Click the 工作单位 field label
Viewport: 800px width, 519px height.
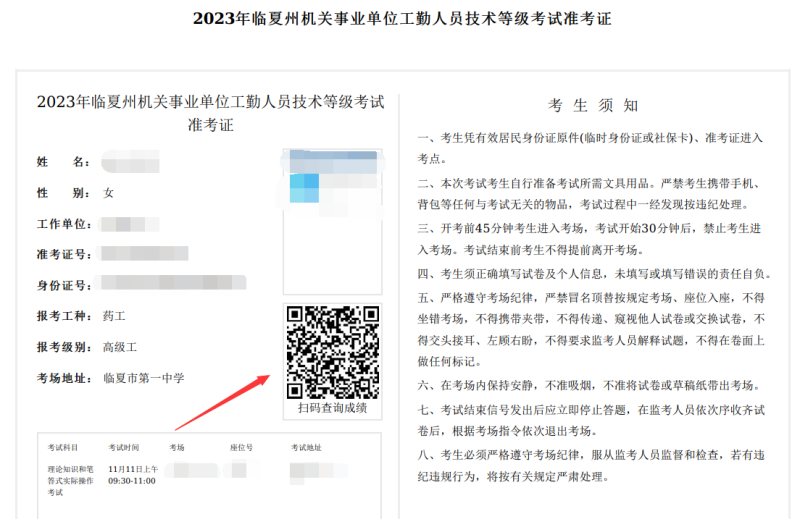click(63, 223)
